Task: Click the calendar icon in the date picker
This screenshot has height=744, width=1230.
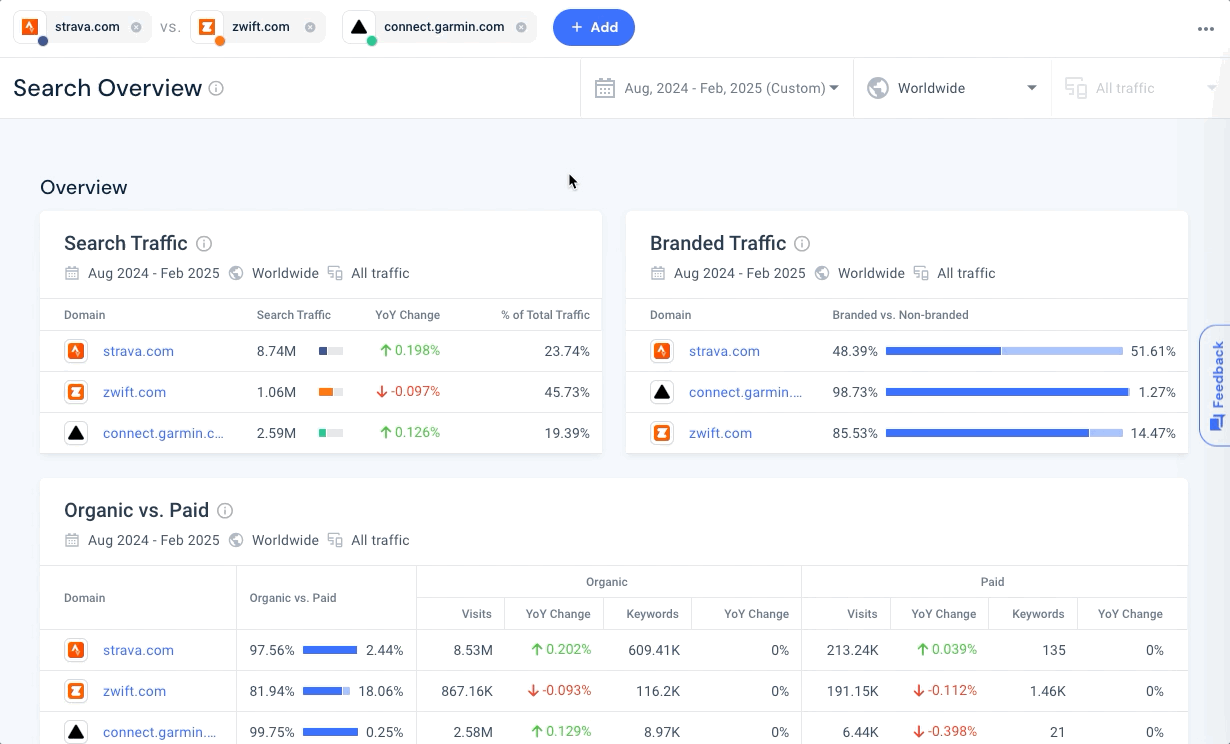Action: click(605, 88)
